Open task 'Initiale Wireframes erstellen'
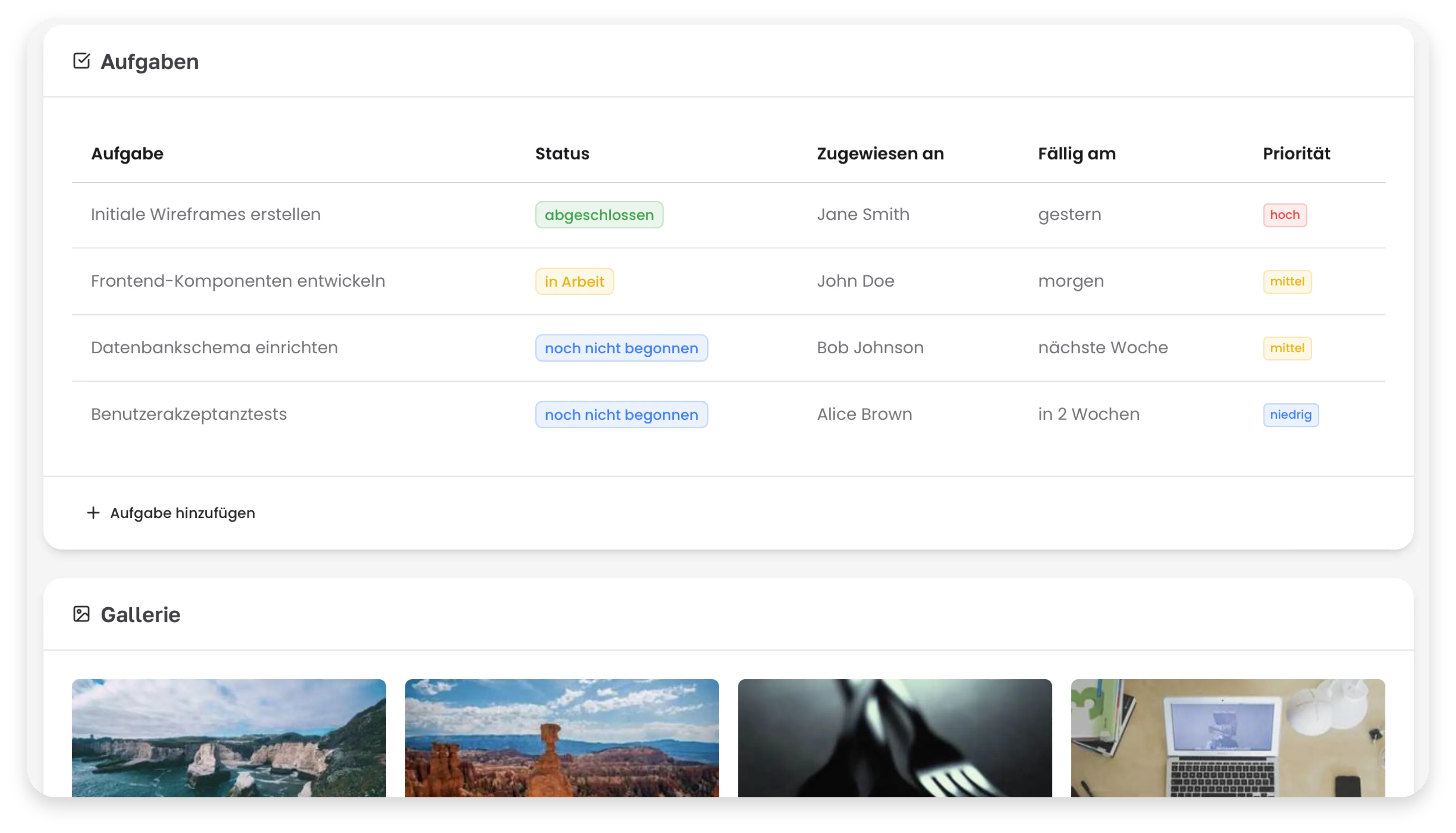Screen dimensions: 1456x833 (205, 215)
